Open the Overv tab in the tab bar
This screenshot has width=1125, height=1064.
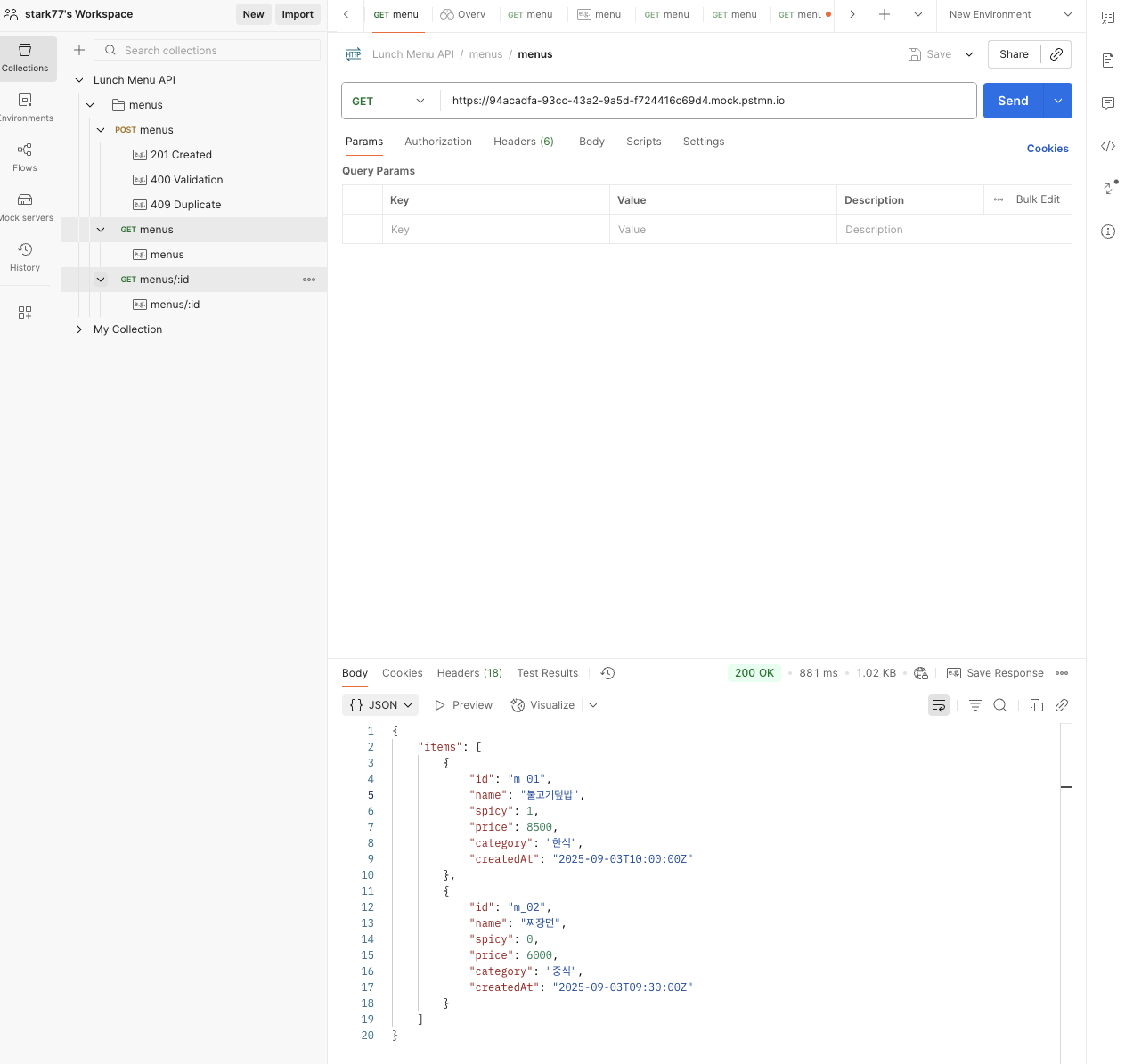pos(463,14)
